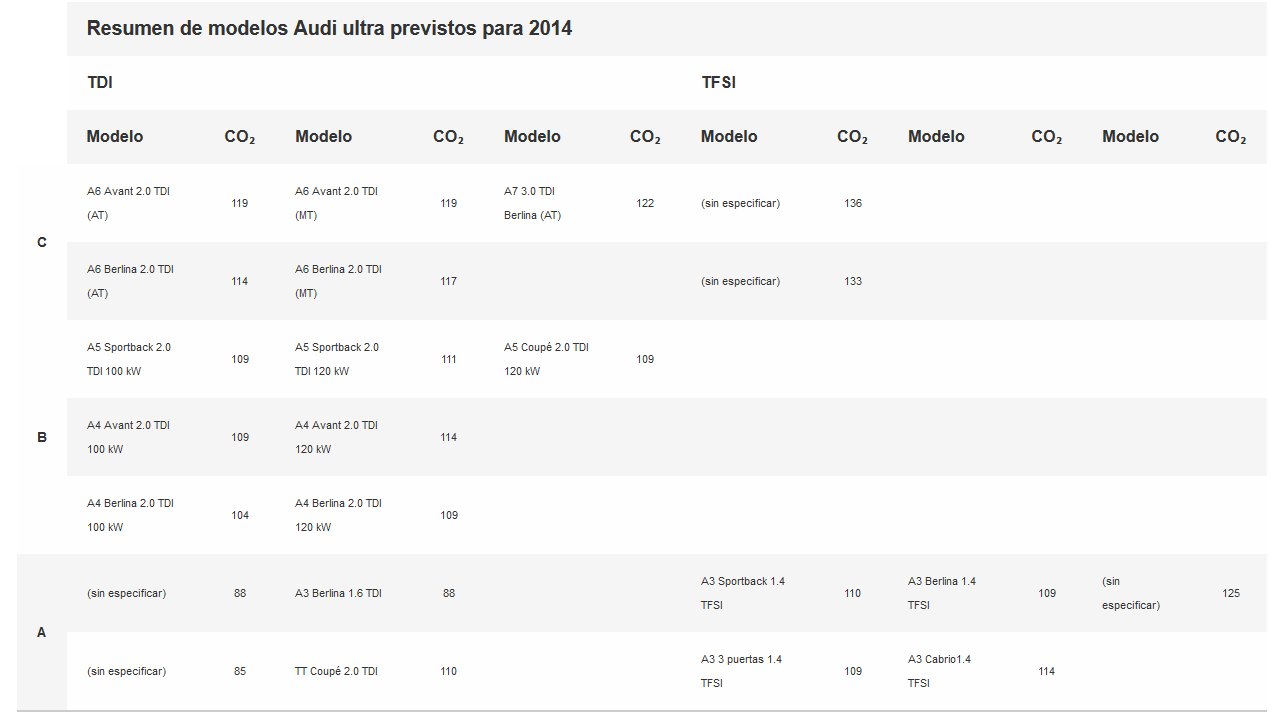Select the TT Coupé 2.0 TDI cell
Viewport: 1277px width, 716px height.
pyautogui.click(x=336, y=671)
